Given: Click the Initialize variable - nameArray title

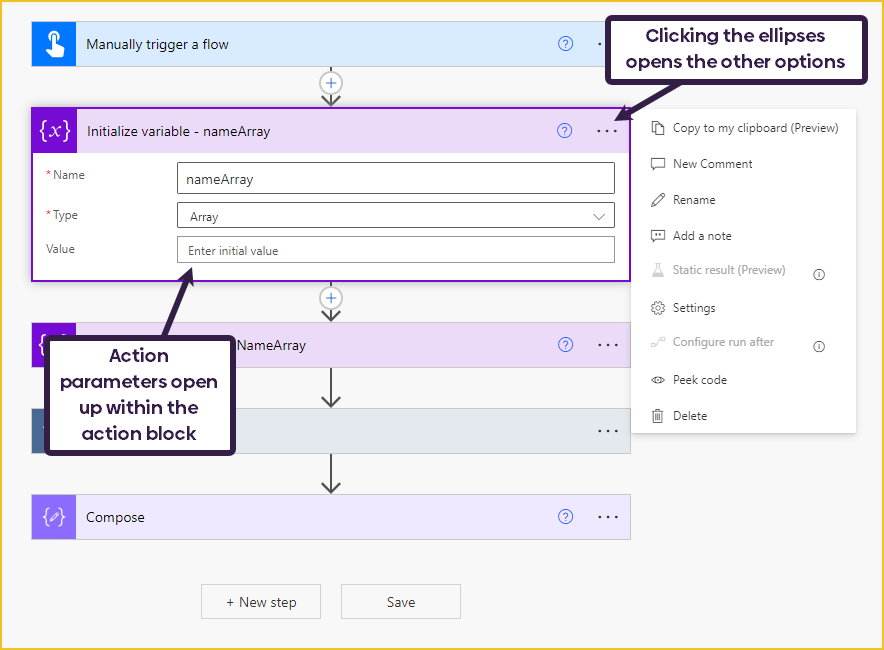Looking at the screenshot, I should pyautogui.click(x=179, y=131).
